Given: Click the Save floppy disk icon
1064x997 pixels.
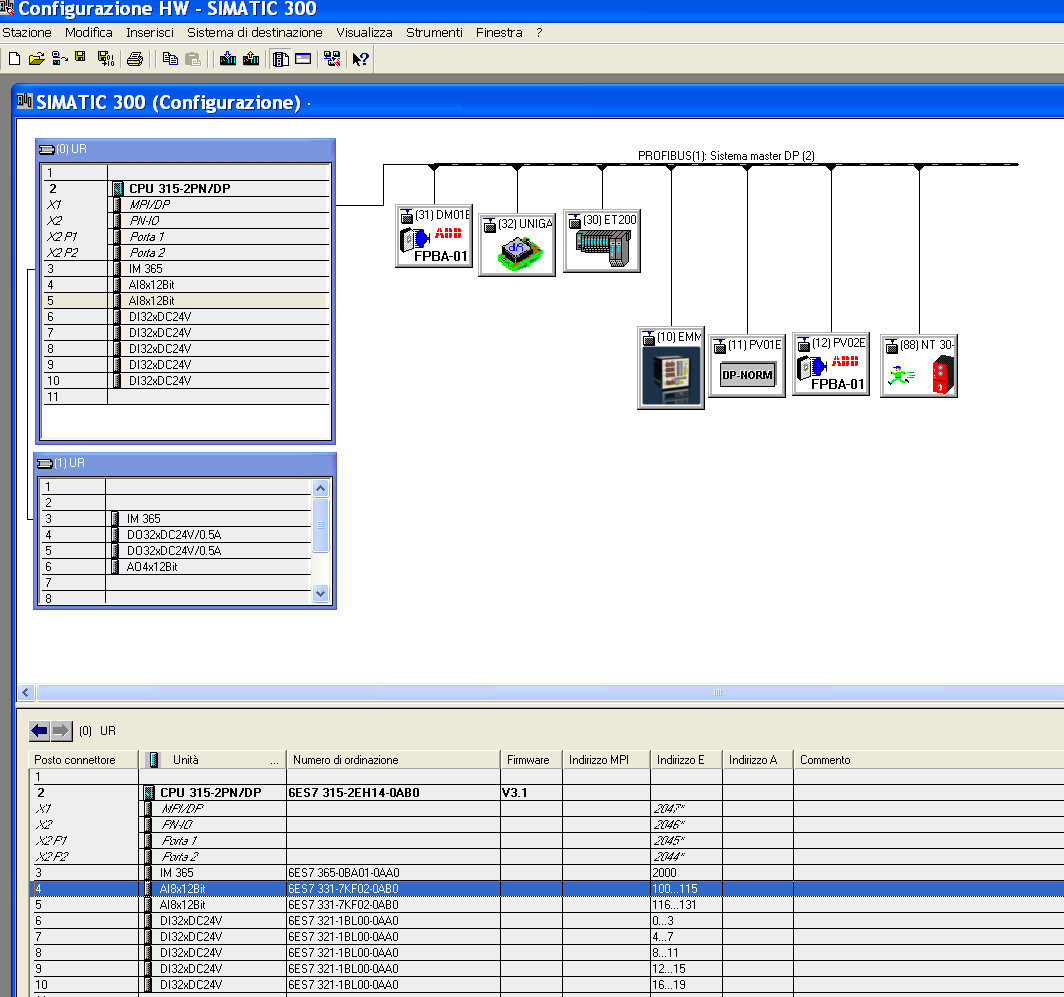Looking at the screenshot, I should coord(81,58).
